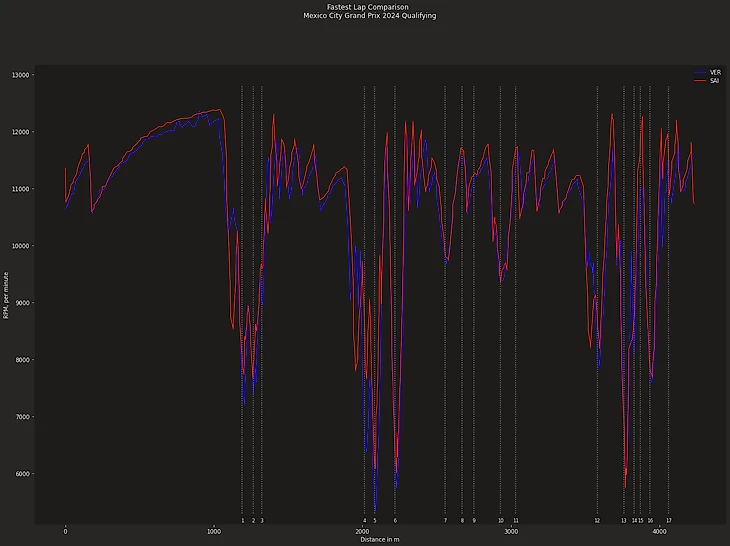Select the corner 16 marker number

pyautogui.click(x=650, y=521)
